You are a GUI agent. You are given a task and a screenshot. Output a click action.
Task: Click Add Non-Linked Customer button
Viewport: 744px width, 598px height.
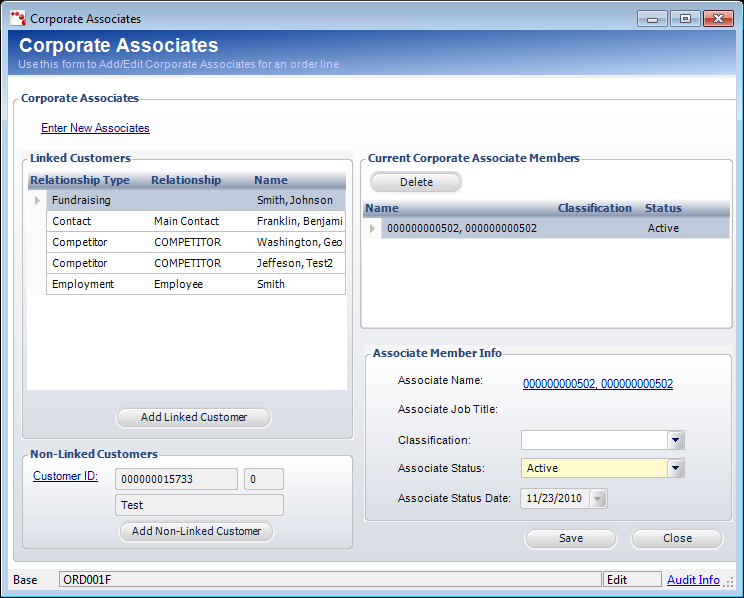coord(196,531)
